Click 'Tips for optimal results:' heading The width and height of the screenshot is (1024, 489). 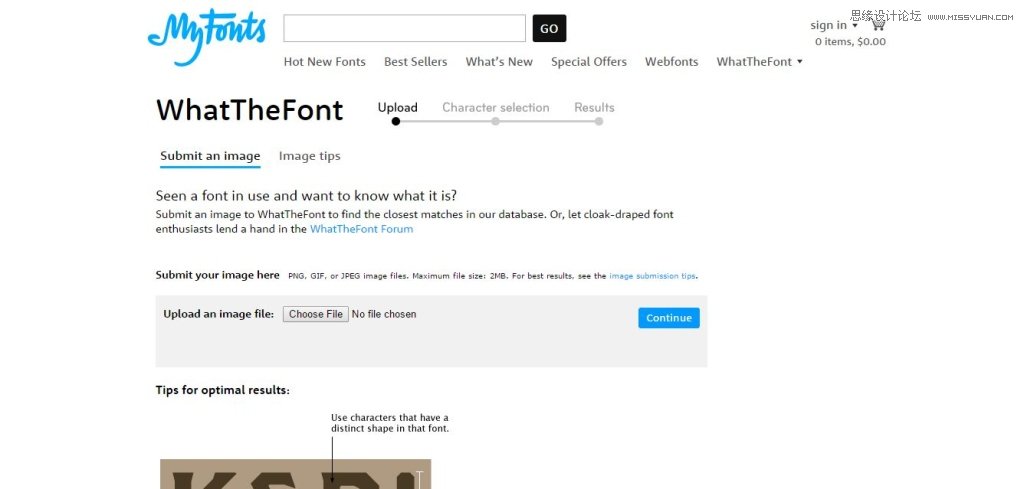click(223, 390)
